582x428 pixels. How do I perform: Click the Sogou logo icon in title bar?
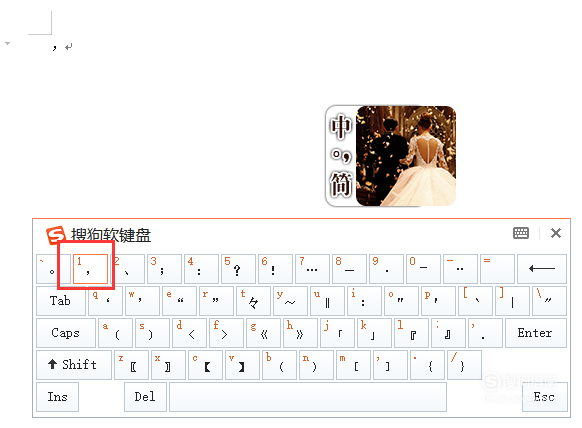tap(56, 235)
